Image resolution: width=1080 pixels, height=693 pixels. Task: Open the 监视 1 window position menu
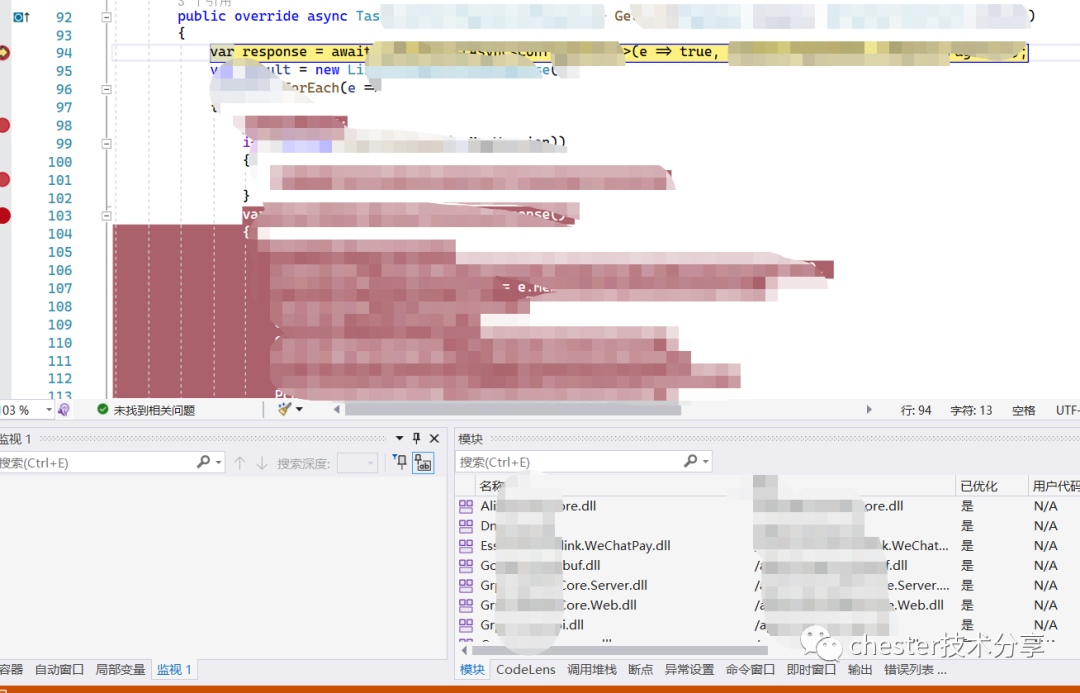tap(399, 438)
